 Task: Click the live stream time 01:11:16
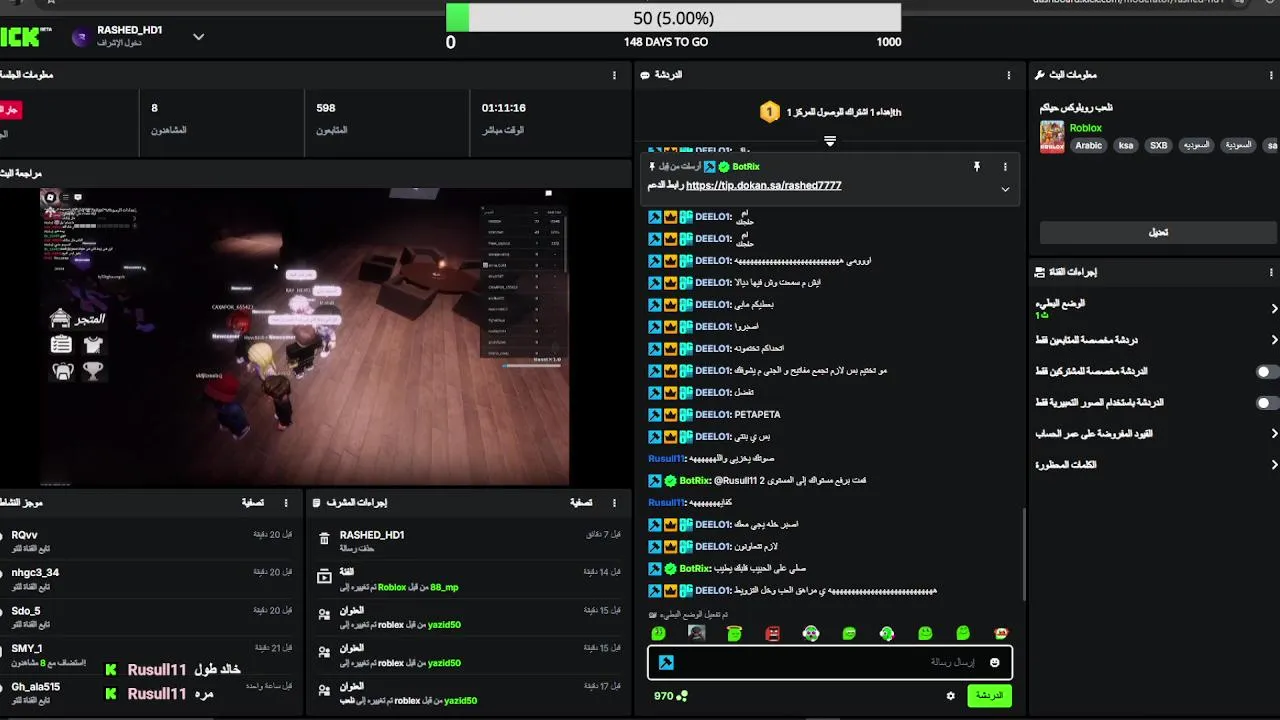(x=503, y=108)
